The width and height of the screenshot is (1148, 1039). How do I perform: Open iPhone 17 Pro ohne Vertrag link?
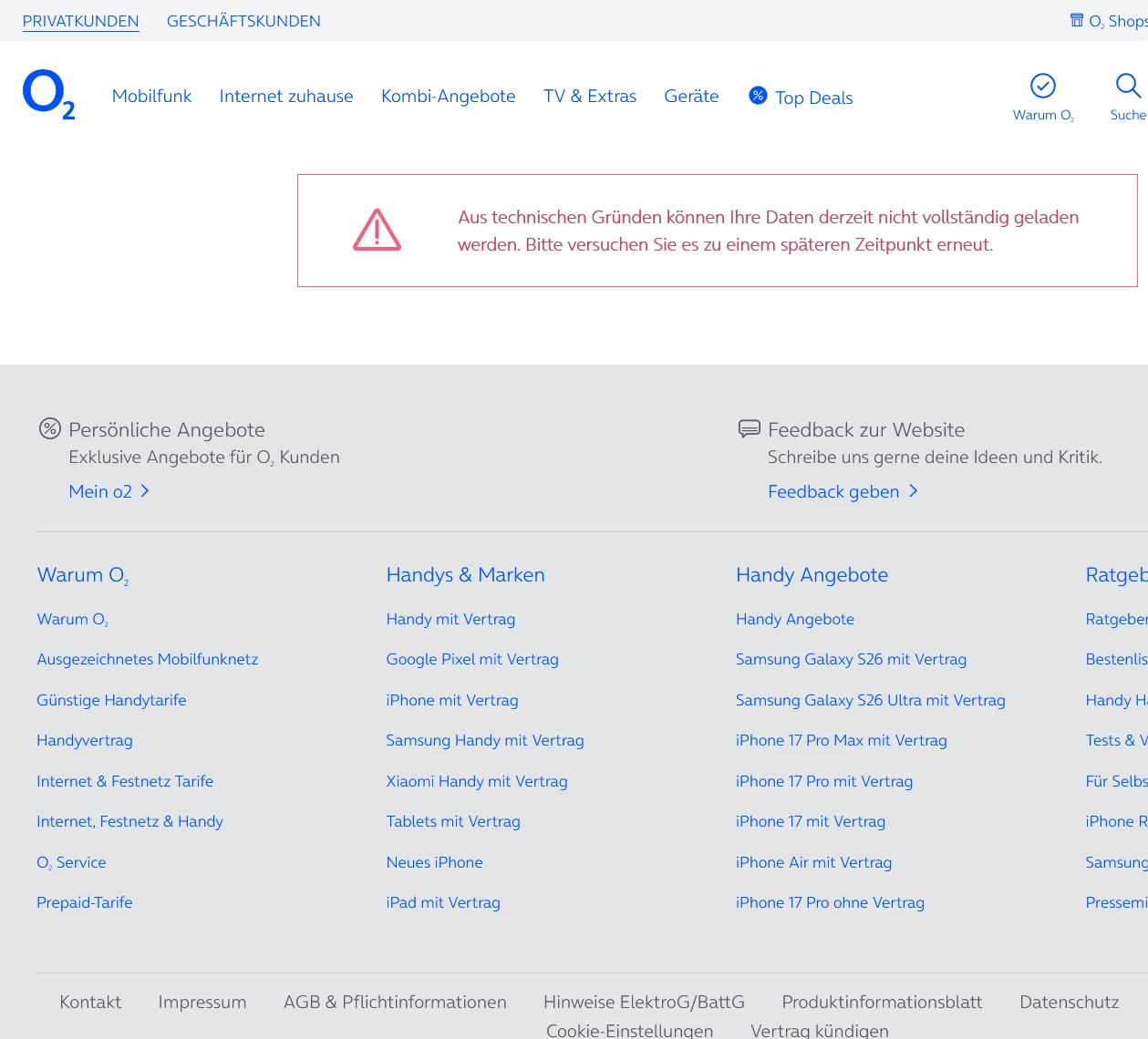tap(831, 902)
